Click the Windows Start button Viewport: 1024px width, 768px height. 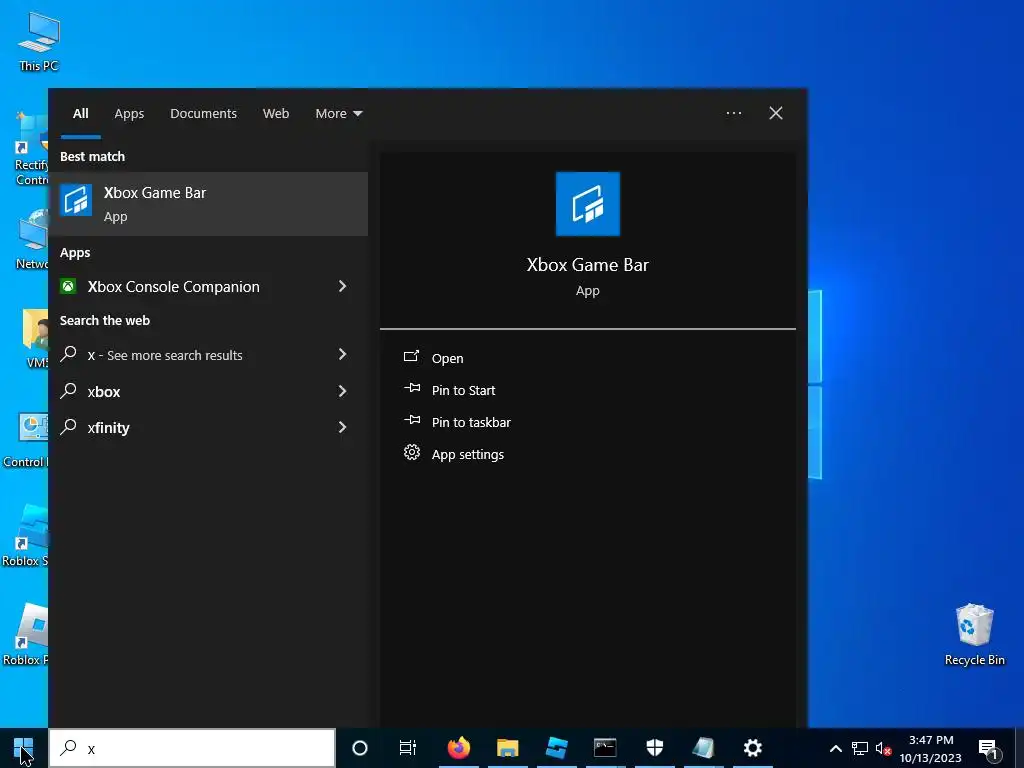coord(24,748)
